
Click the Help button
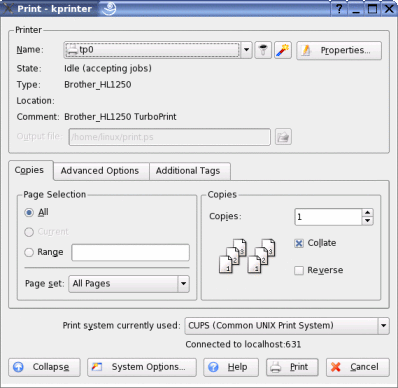[231, 367]
